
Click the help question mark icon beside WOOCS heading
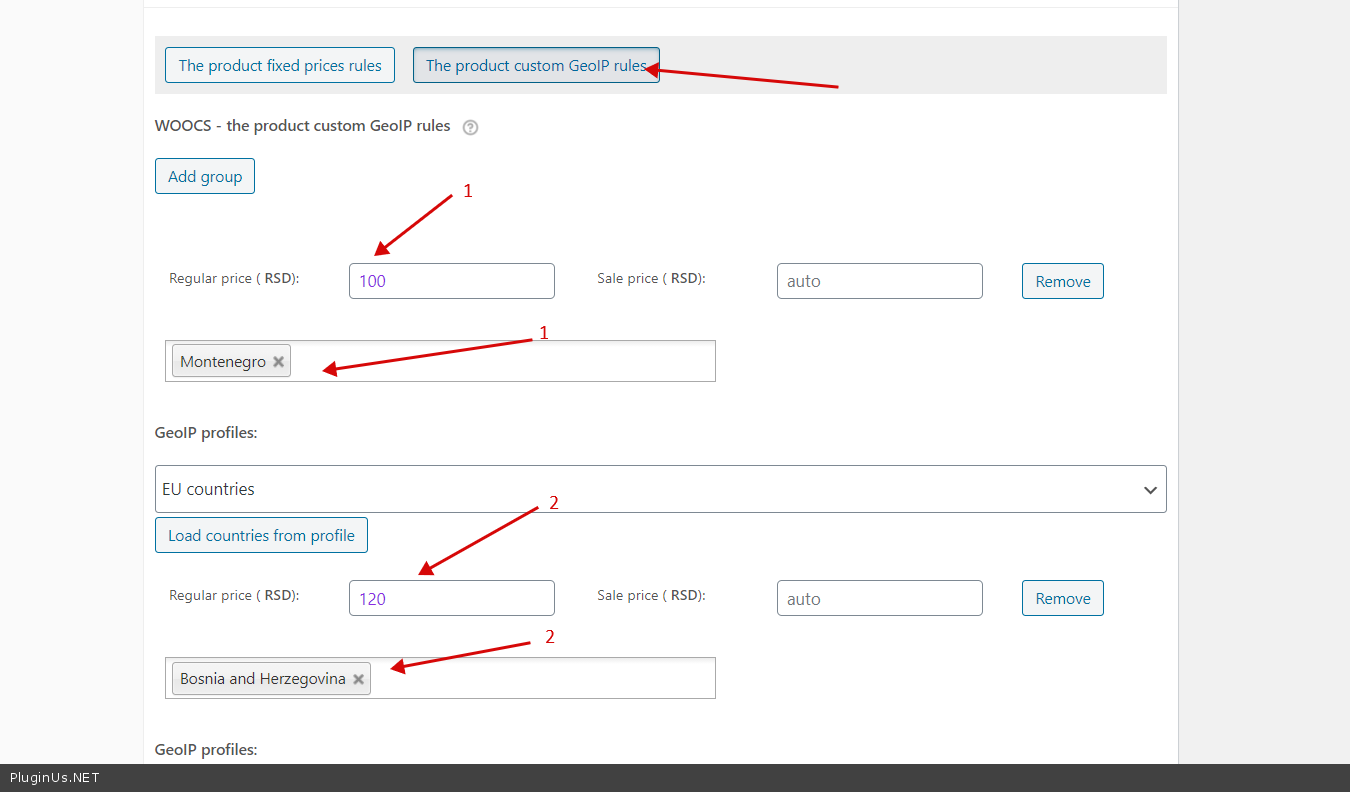click(x=471, y=127)
